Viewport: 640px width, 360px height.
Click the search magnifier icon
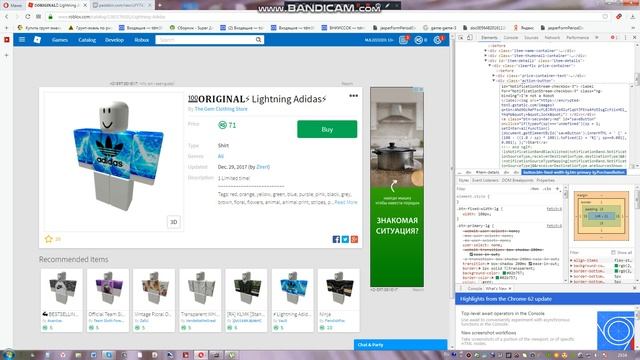pyautogui.click(x=259, y=40)
